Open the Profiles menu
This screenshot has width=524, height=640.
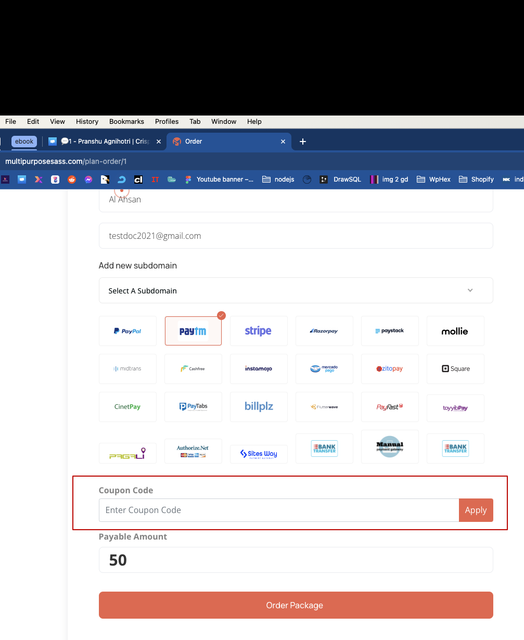pyautogui.click(x=167, y=122)
